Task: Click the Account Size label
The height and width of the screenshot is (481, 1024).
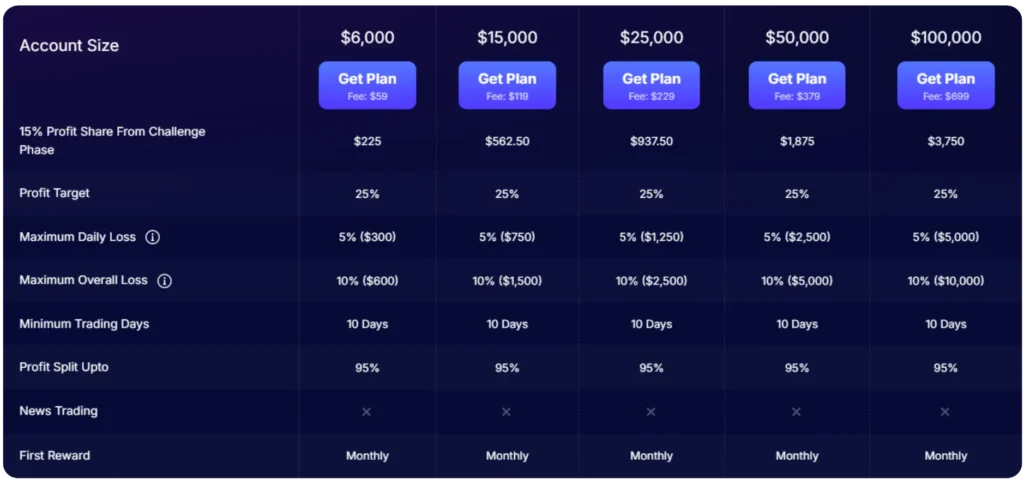Action: [x=69, y=46]
